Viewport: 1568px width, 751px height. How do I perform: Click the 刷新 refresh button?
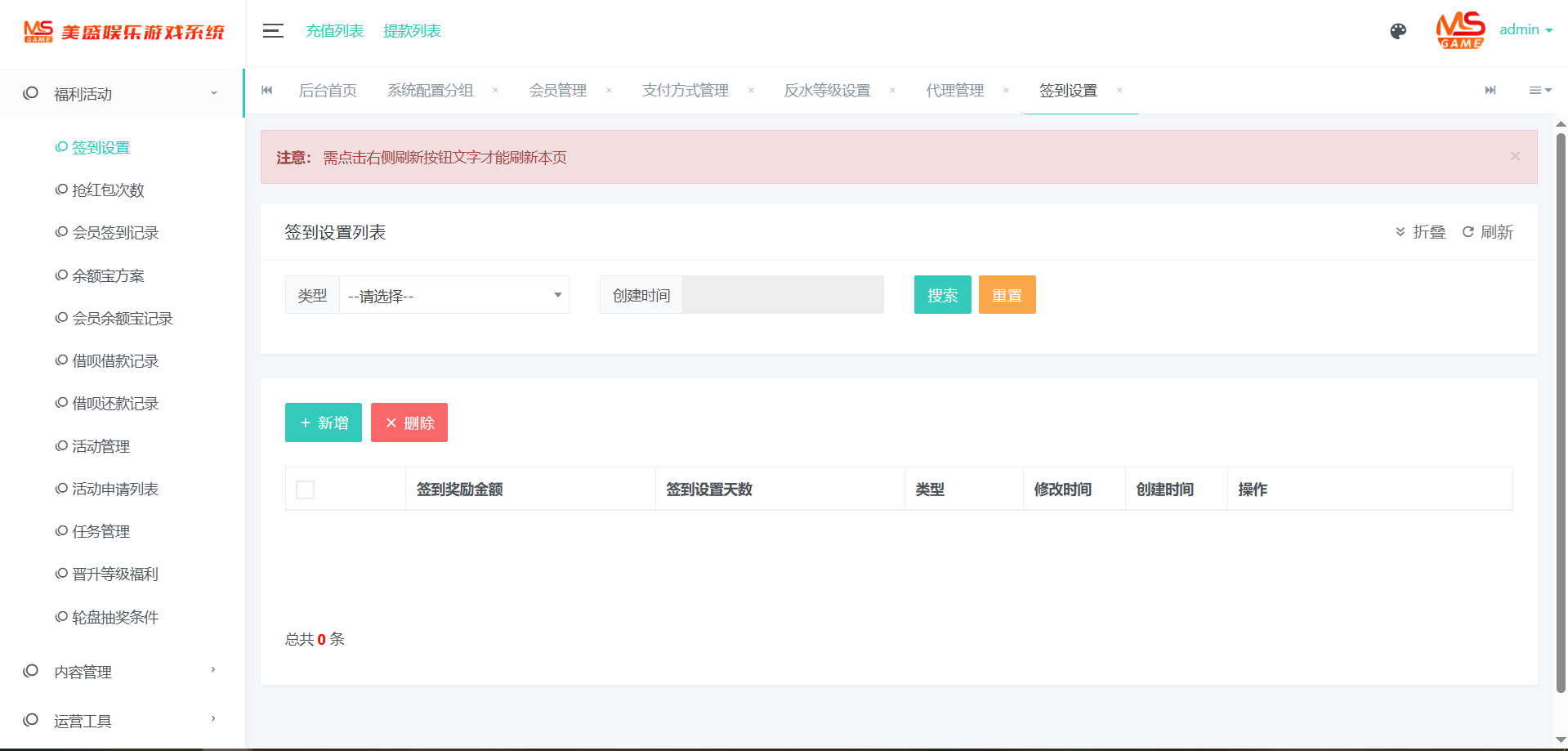point(1488,232)
